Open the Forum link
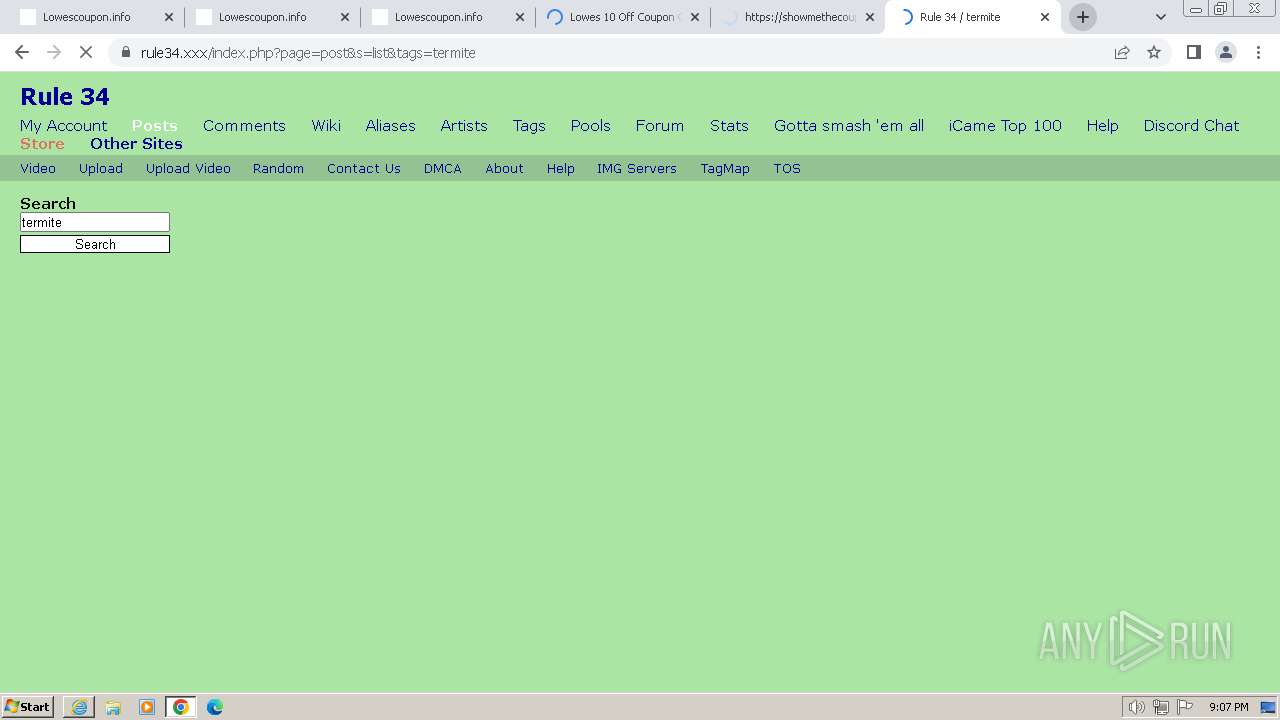 [660, 125]
